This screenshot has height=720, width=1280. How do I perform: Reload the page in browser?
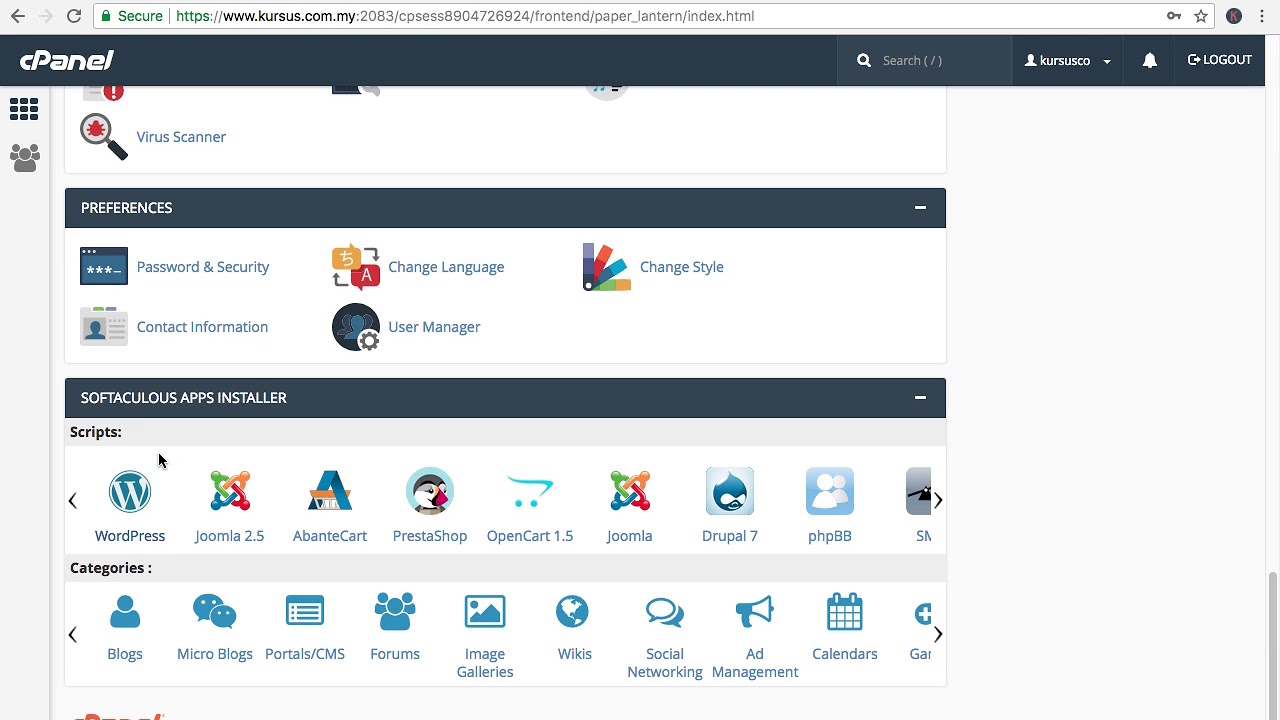click(74, 16)
